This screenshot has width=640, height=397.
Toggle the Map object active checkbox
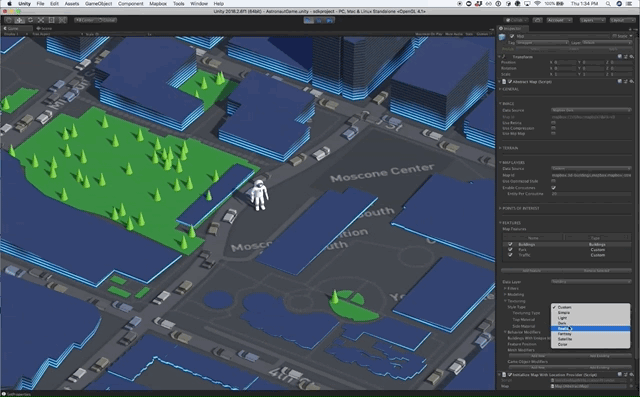pos(512,36)
